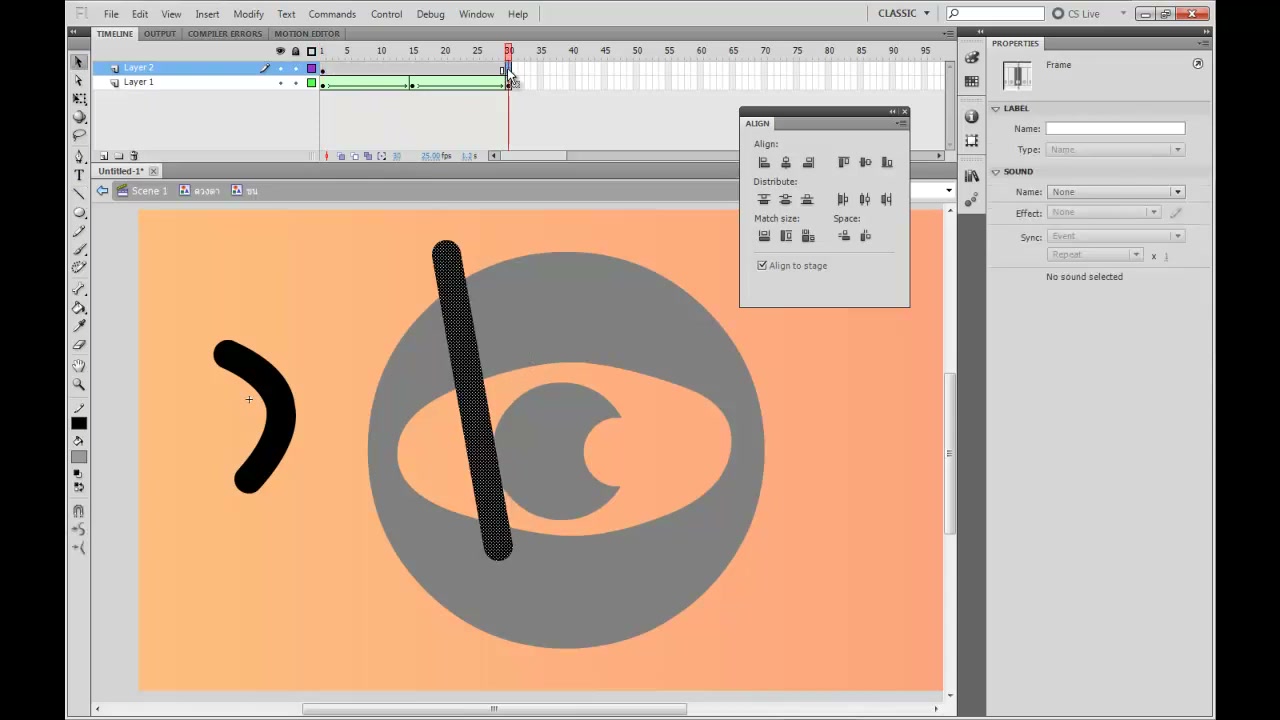The height and width of the screenshot is (720, 1280).
Task: Open the Info panel icon
Action: point(972,117)
